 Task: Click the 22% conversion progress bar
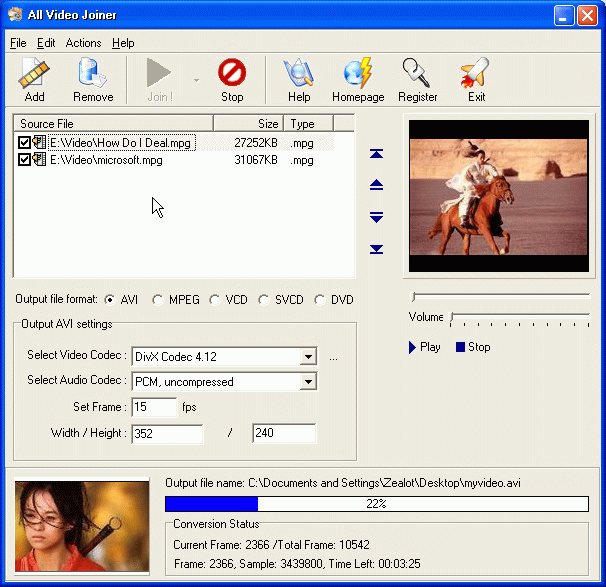(x=377, y=504)
